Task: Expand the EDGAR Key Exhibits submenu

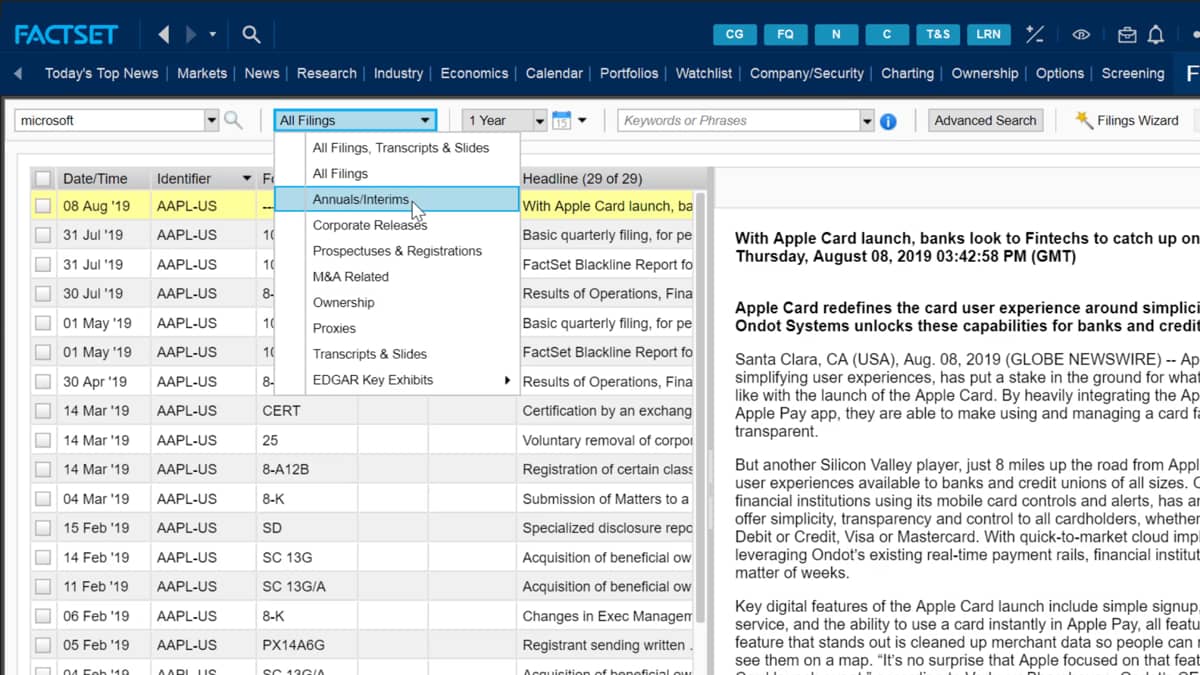Action: (x=397, y=380)
